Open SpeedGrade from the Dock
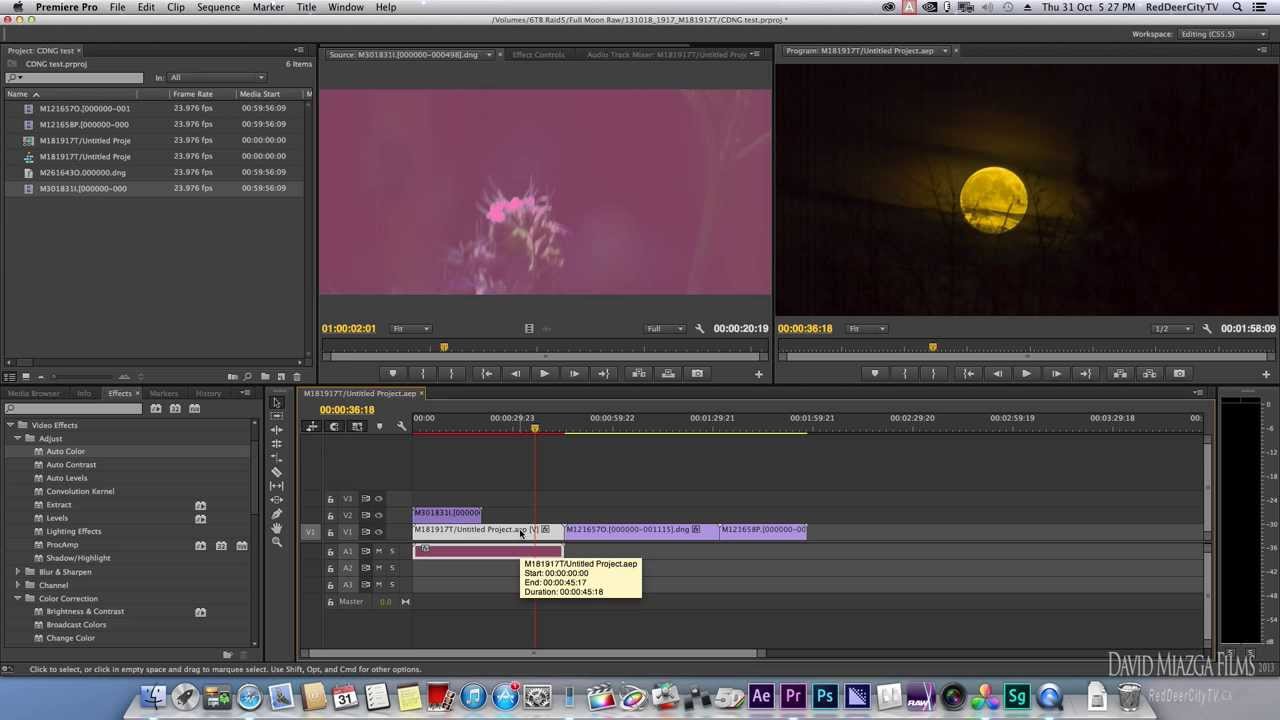The image size is (1280, 720). coord(1017,696)
